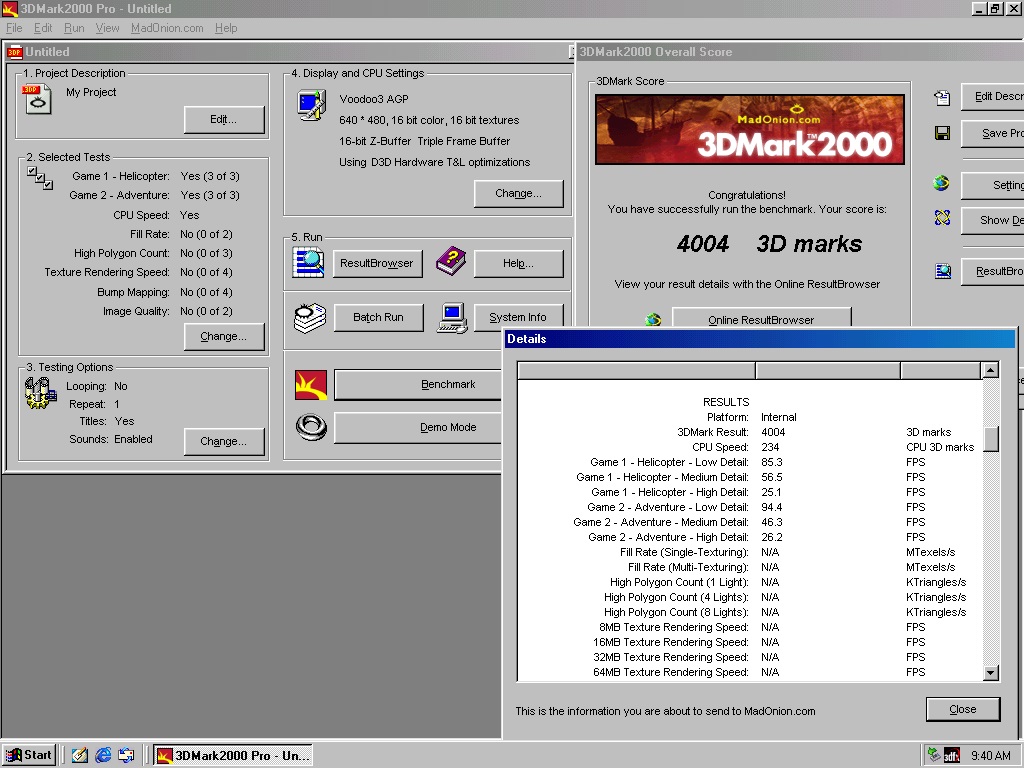The image size is (1024, 768).
Task: Click the 9:40 AM clock
Action: click(x=991, y=756)
